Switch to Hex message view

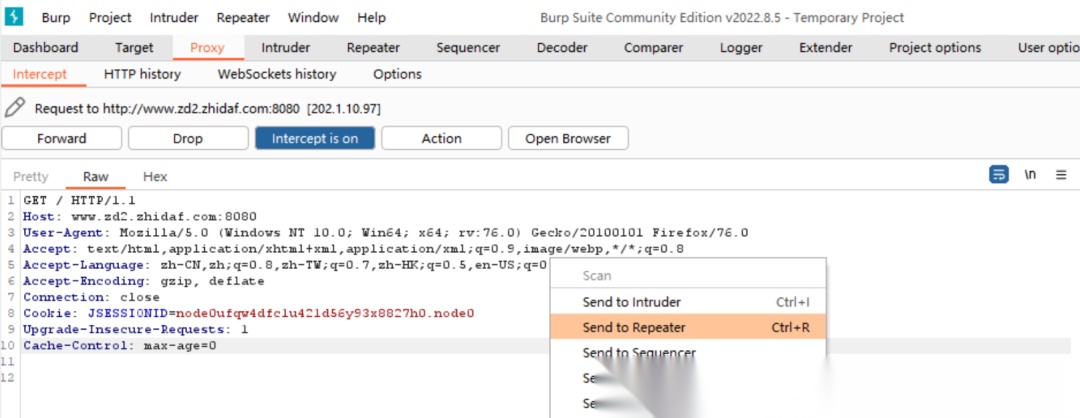155,176
